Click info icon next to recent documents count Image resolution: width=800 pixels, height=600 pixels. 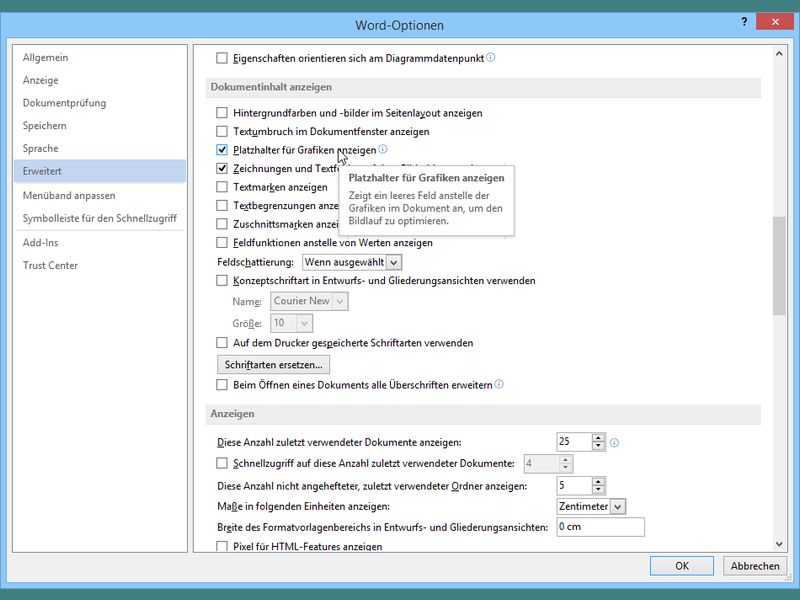coord(614,443)
